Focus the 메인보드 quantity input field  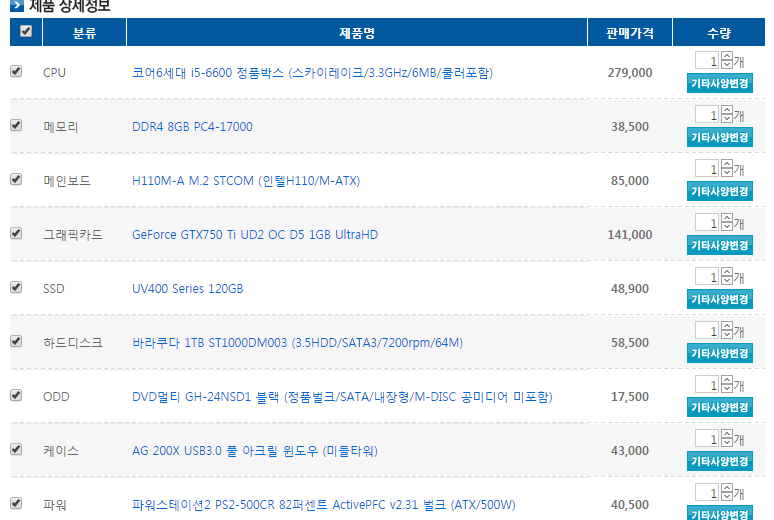pyautogui.click(x=707, y=168)
